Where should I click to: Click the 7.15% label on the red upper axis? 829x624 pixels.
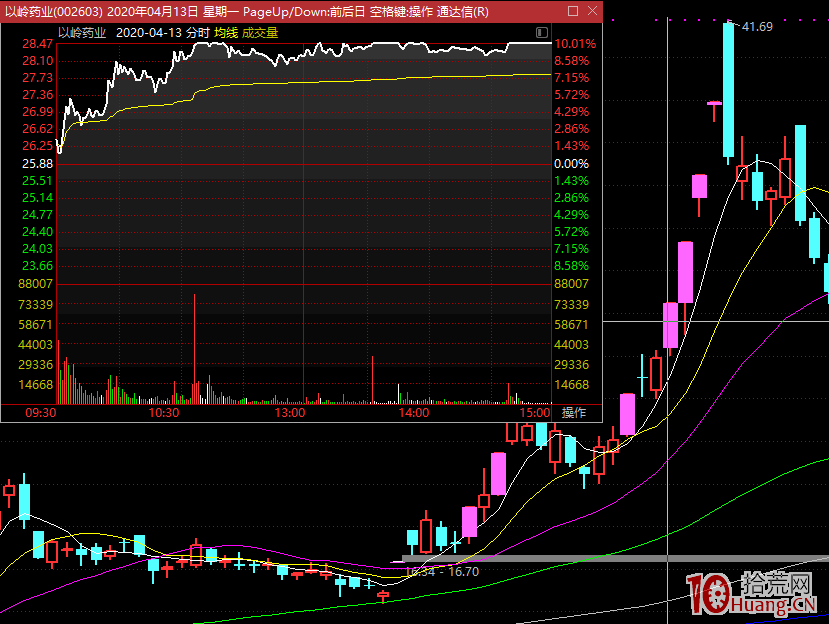pos(572,78)
